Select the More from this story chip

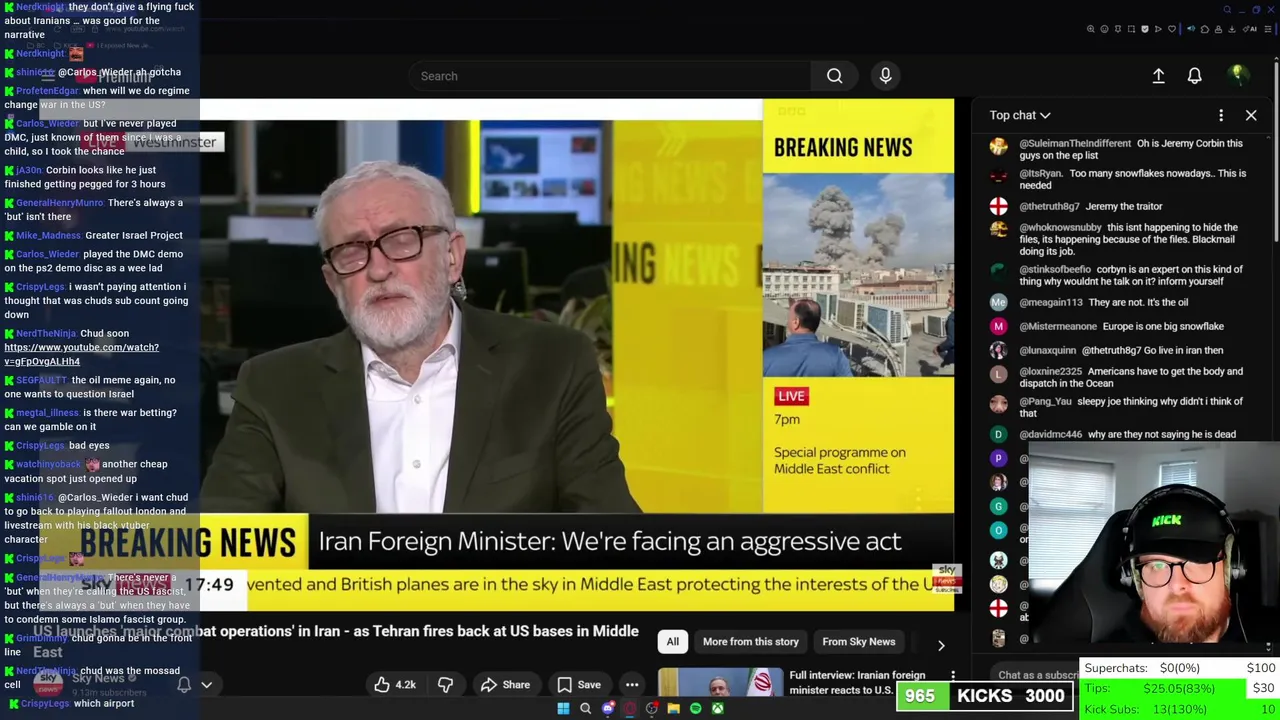[750, 642]
